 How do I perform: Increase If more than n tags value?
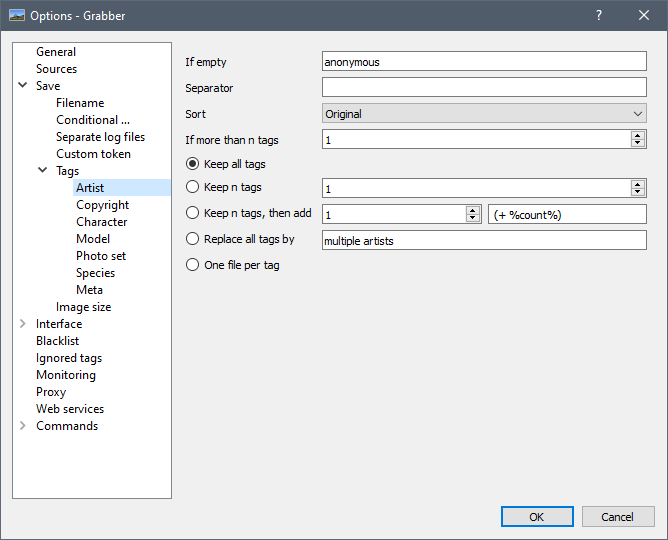637,136
